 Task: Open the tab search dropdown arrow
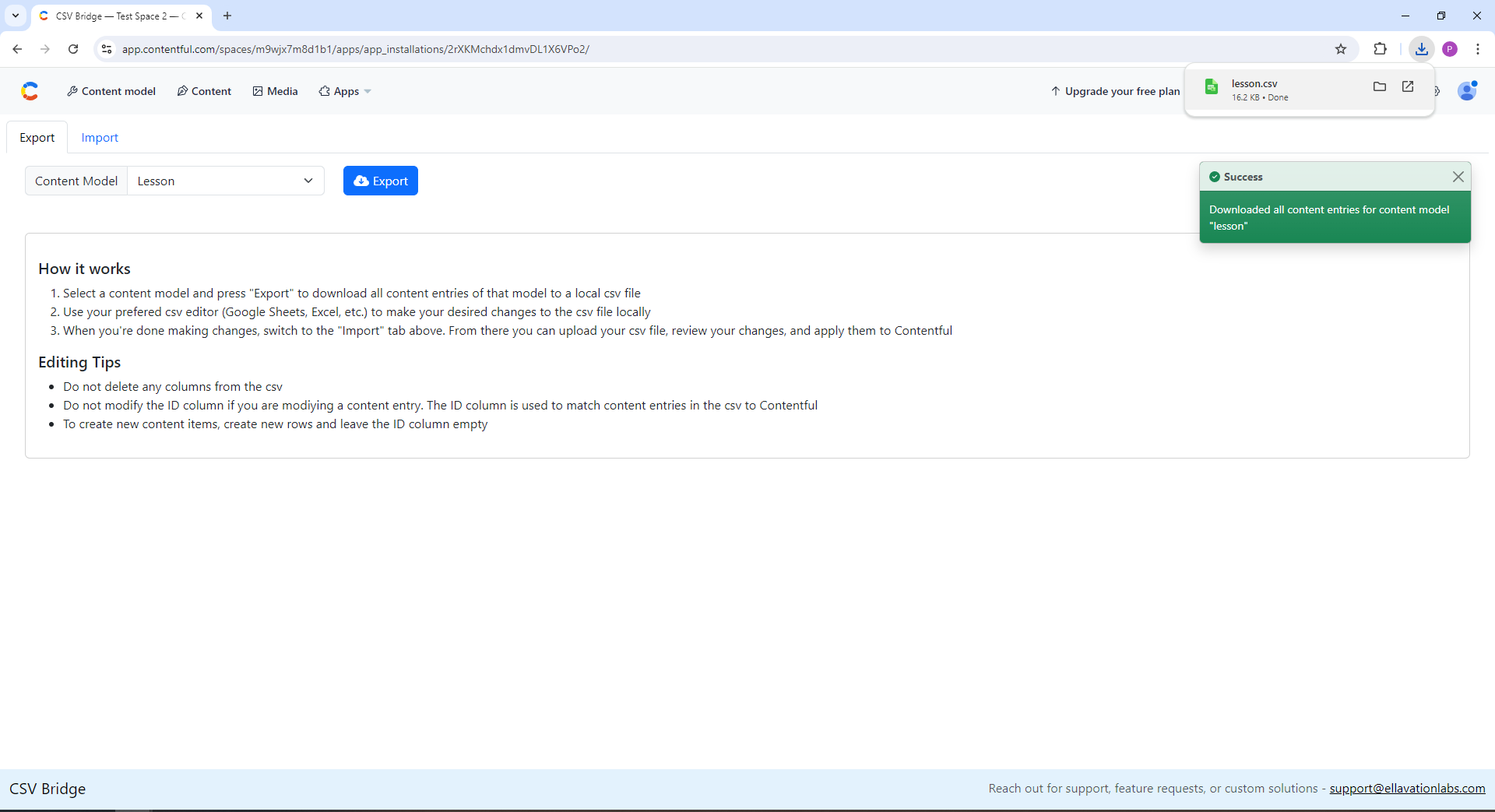pos(16,16)
